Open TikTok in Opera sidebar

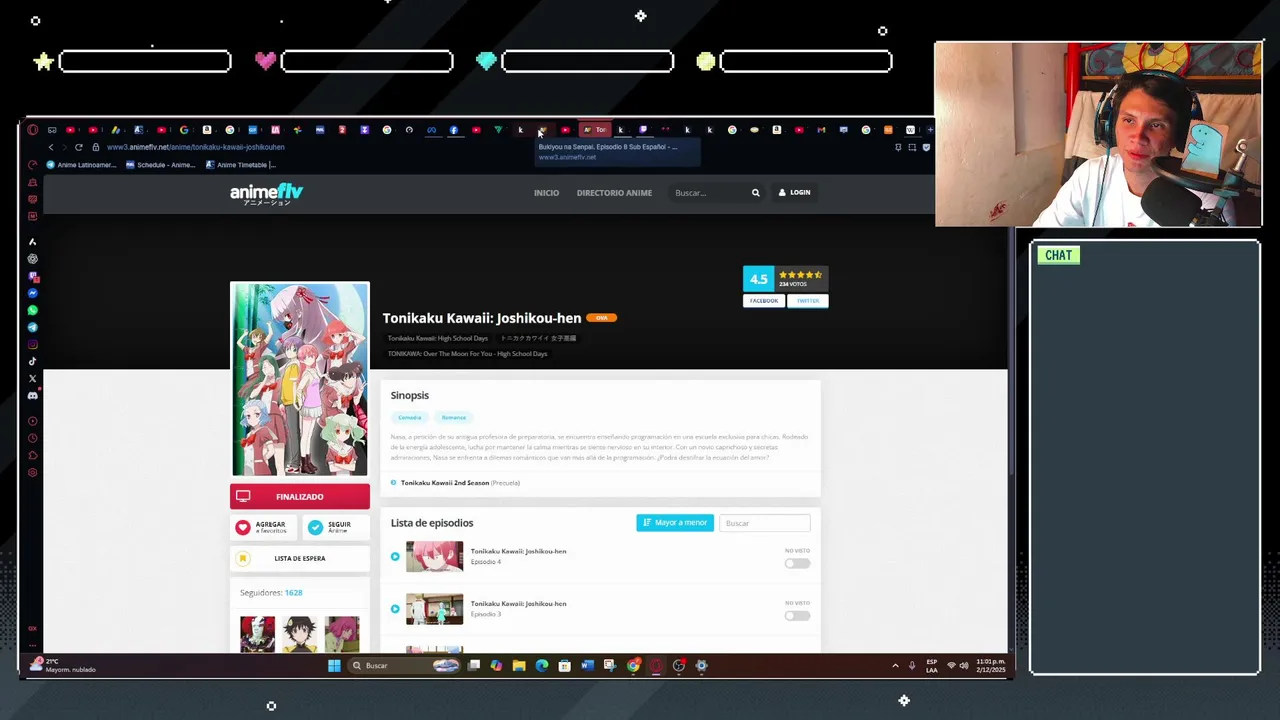32,361
